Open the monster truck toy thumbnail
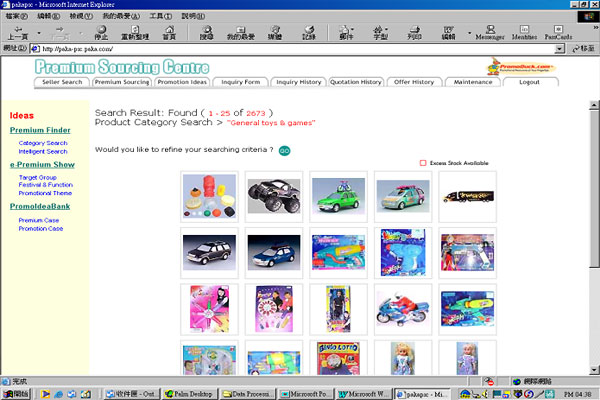 [x=273, y=196]
